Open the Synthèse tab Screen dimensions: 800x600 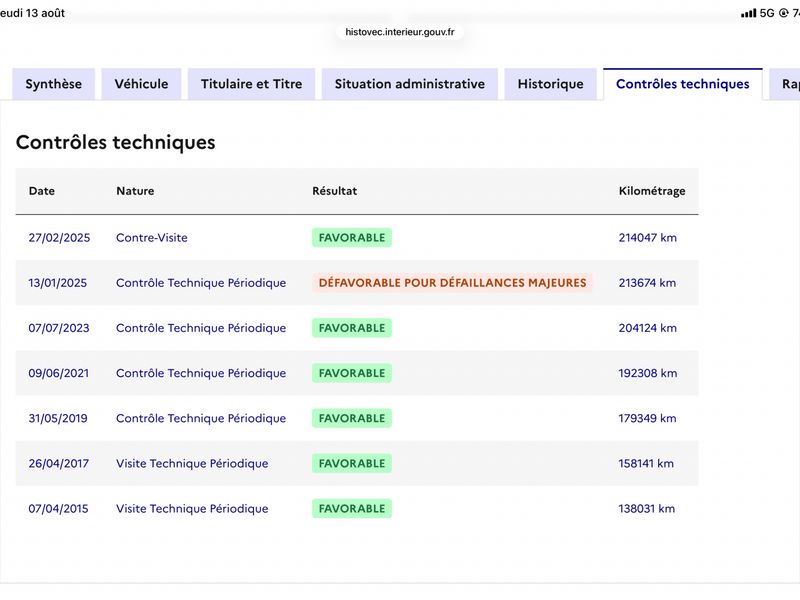54,84
